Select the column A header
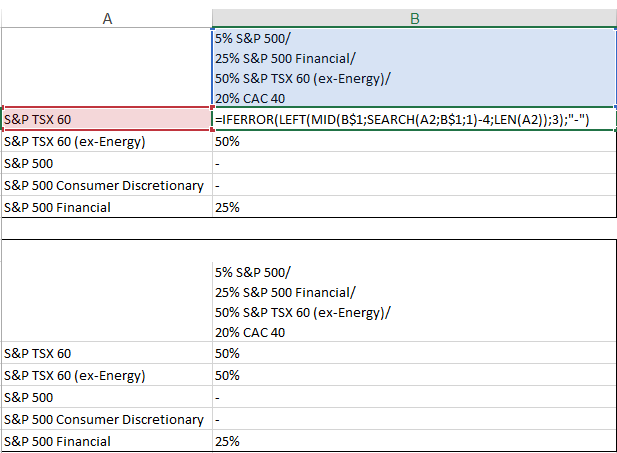Image resolution: width=617 pixels, height=453 pixels. click(x=107, y=17)
